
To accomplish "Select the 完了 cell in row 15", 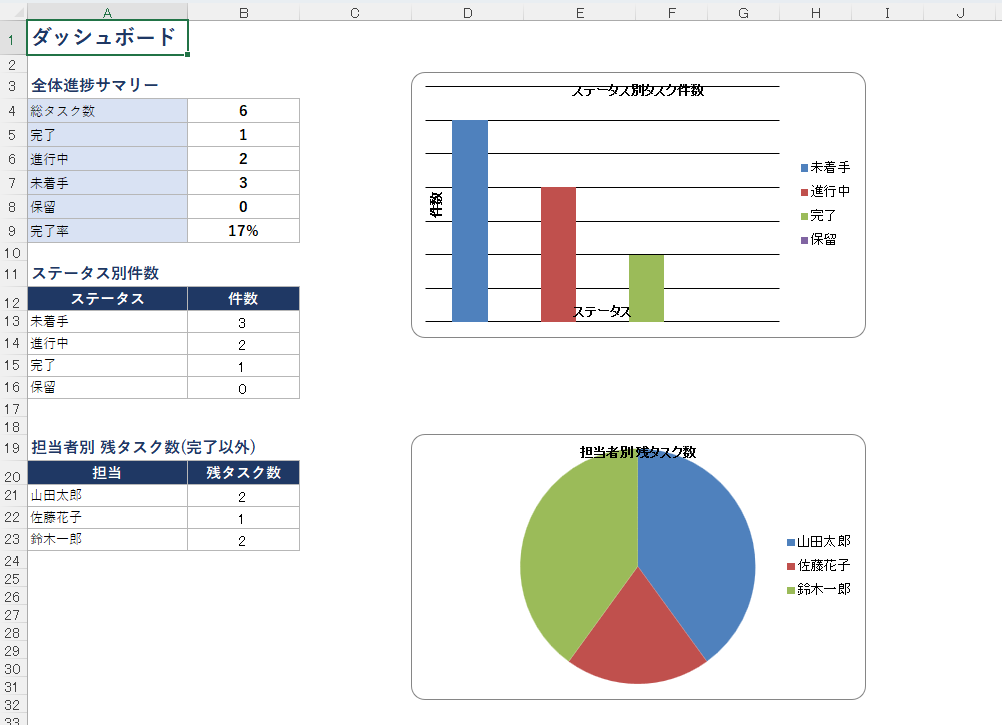I will (x=107, y=365).
